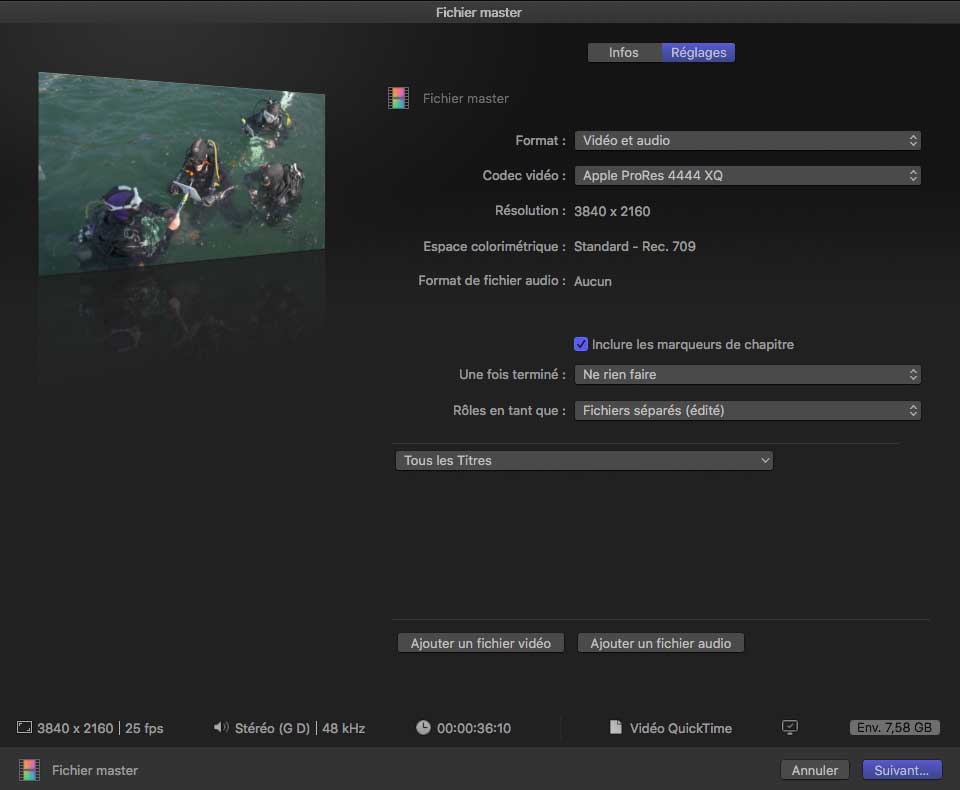
Task: Click the speaker icon next to Stéréo
Action: 221,728
